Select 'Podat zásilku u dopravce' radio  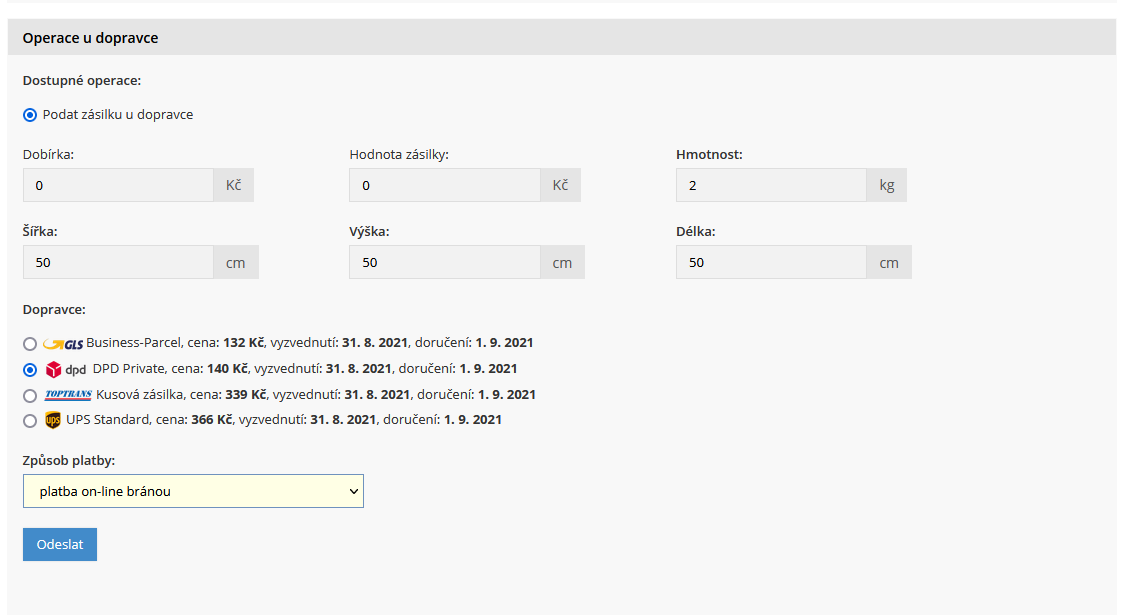pos(30,115)
